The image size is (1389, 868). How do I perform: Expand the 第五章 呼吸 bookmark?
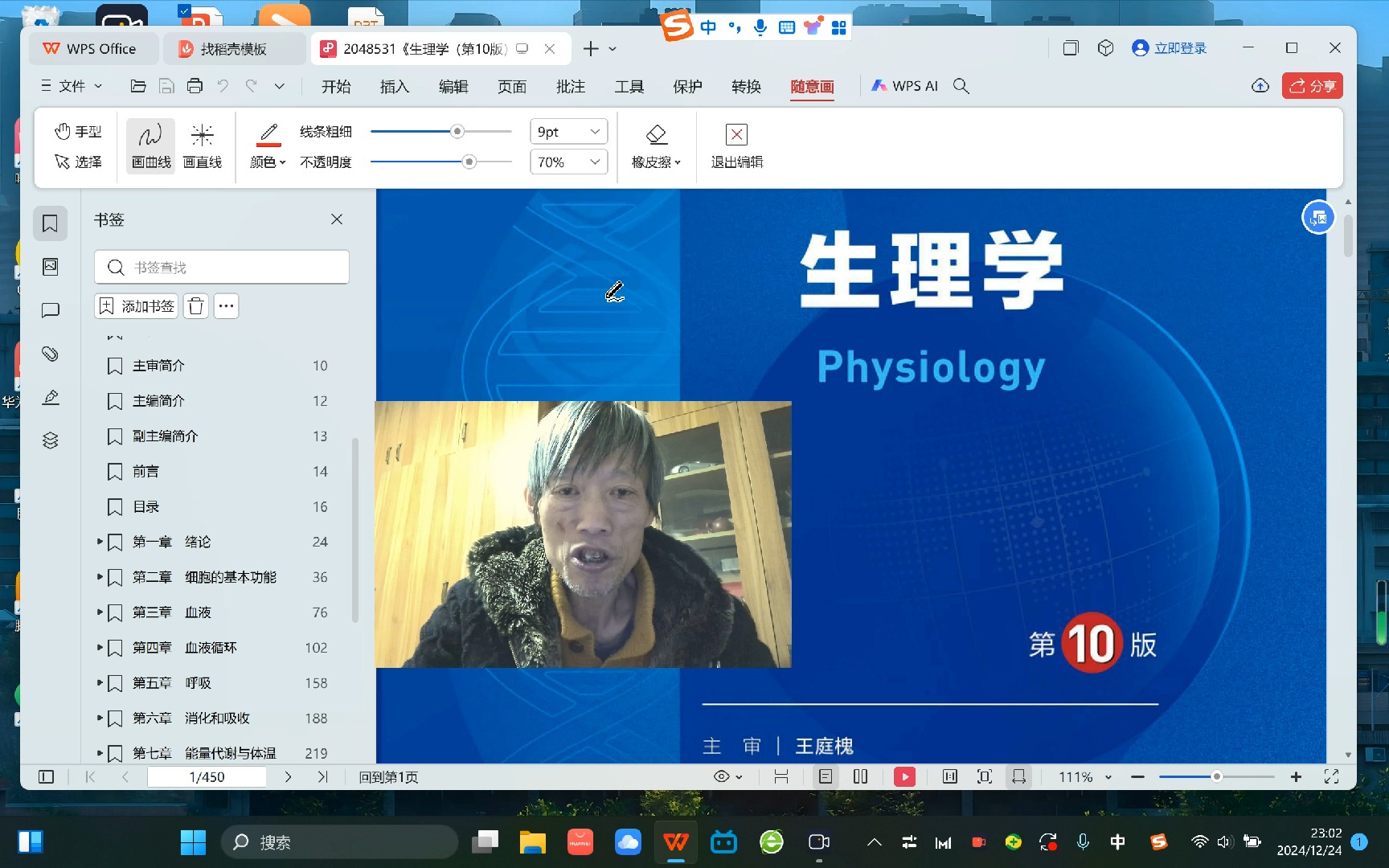click(100, 683)
